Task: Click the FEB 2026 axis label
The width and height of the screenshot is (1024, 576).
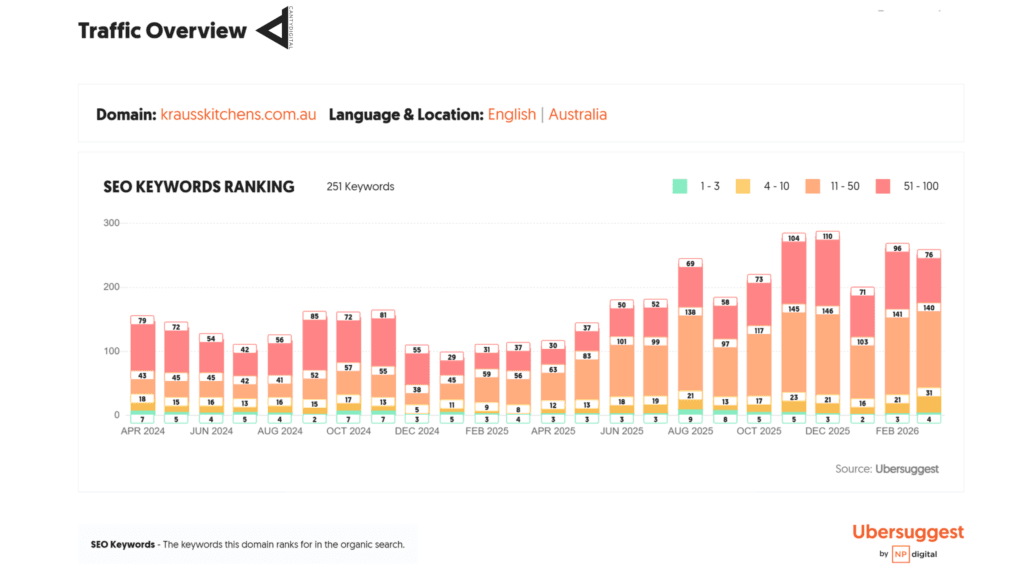Action: pos(897,431)
